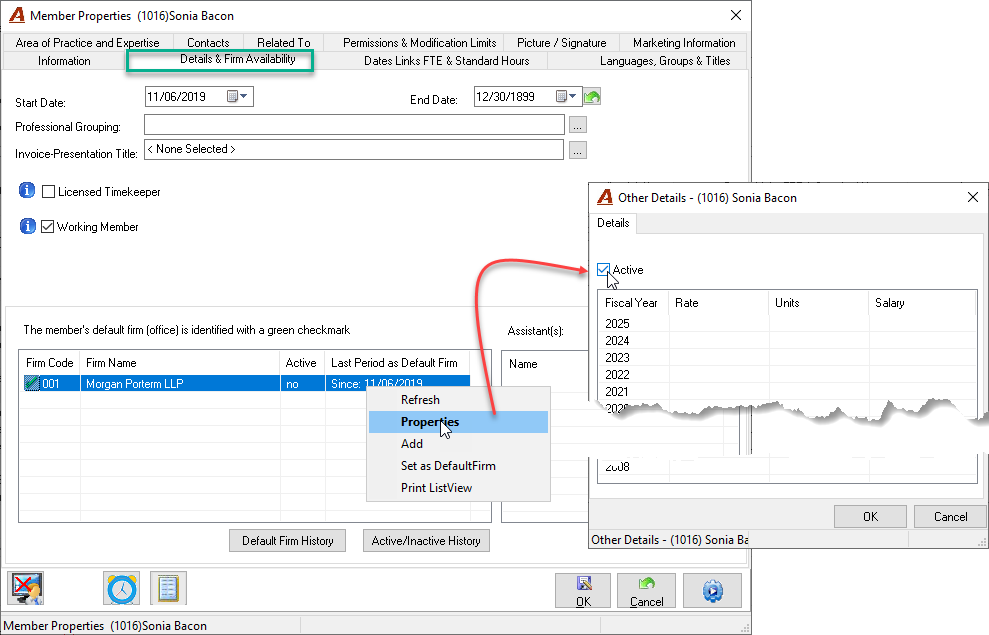
Task: Open the End Date calendar dropdown
Action: [x=566, y=96]
